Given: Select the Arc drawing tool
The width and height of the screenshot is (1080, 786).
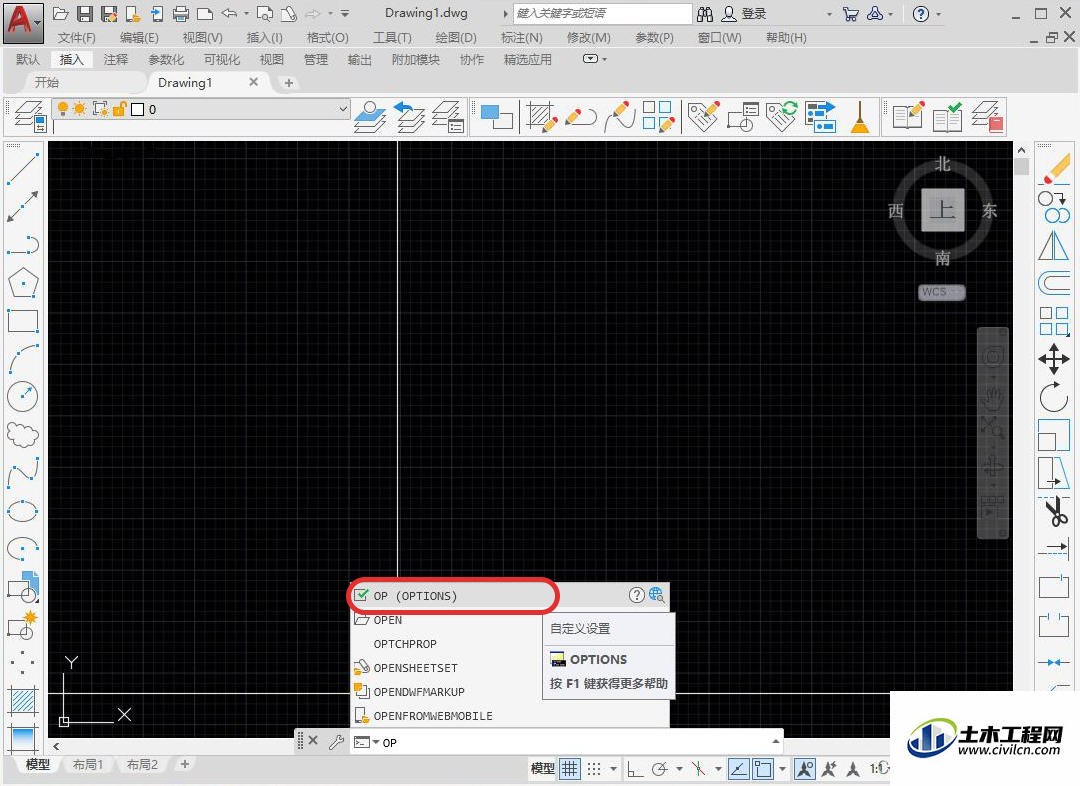Looking at the screenshot, I should pyautogui.click(x=23, y=359).
